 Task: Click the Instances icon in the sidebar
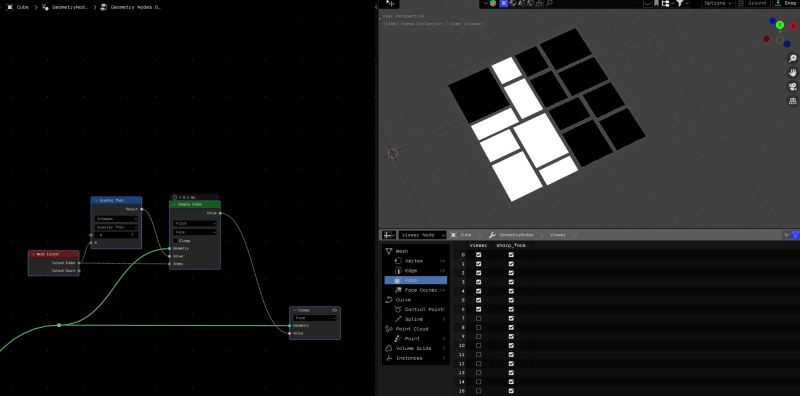point(388,358)
